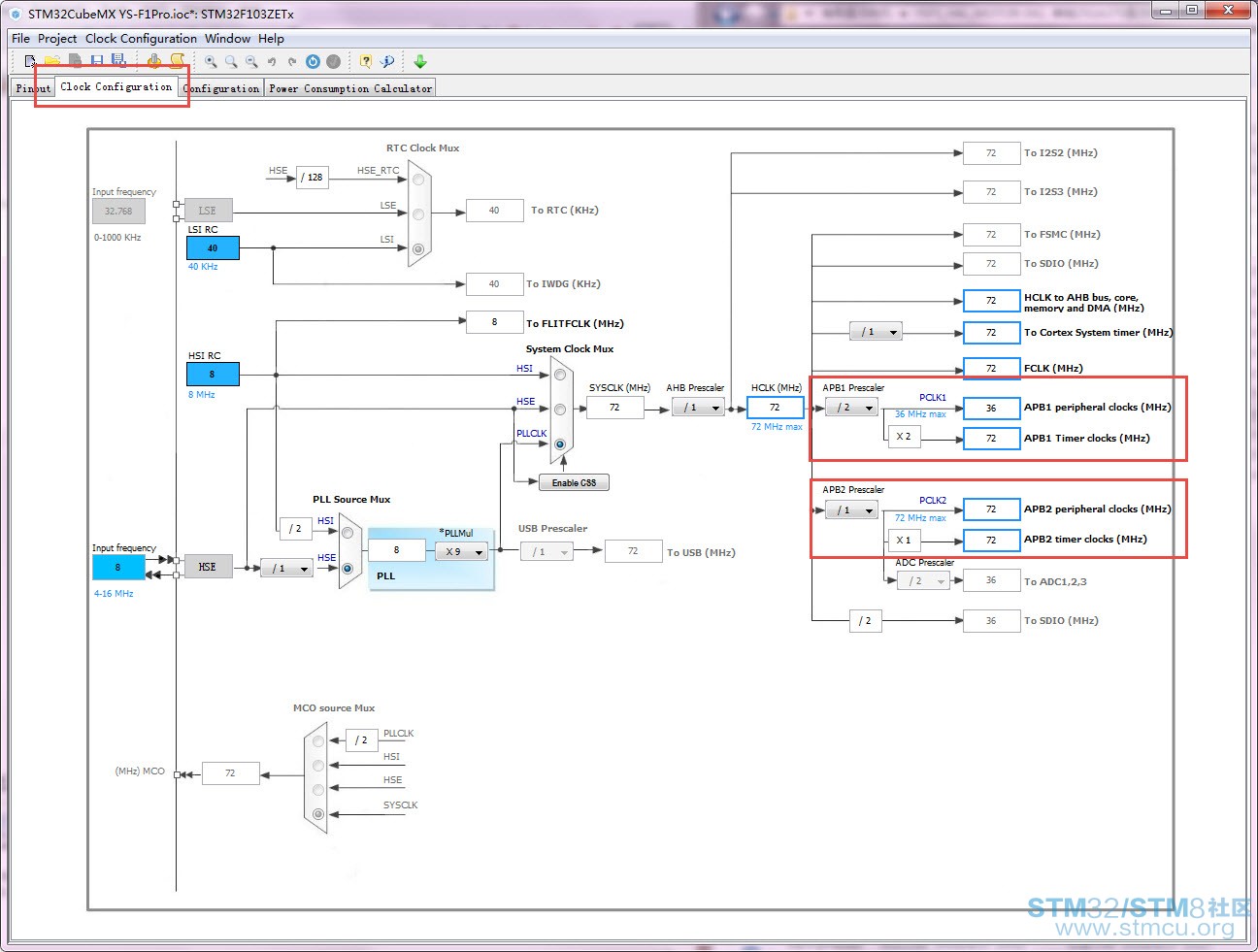This screenshot has width=1258, height=952.
Task: Open the HSE divider dropdown
Action: pyautogui.click(x=286, y=568)
